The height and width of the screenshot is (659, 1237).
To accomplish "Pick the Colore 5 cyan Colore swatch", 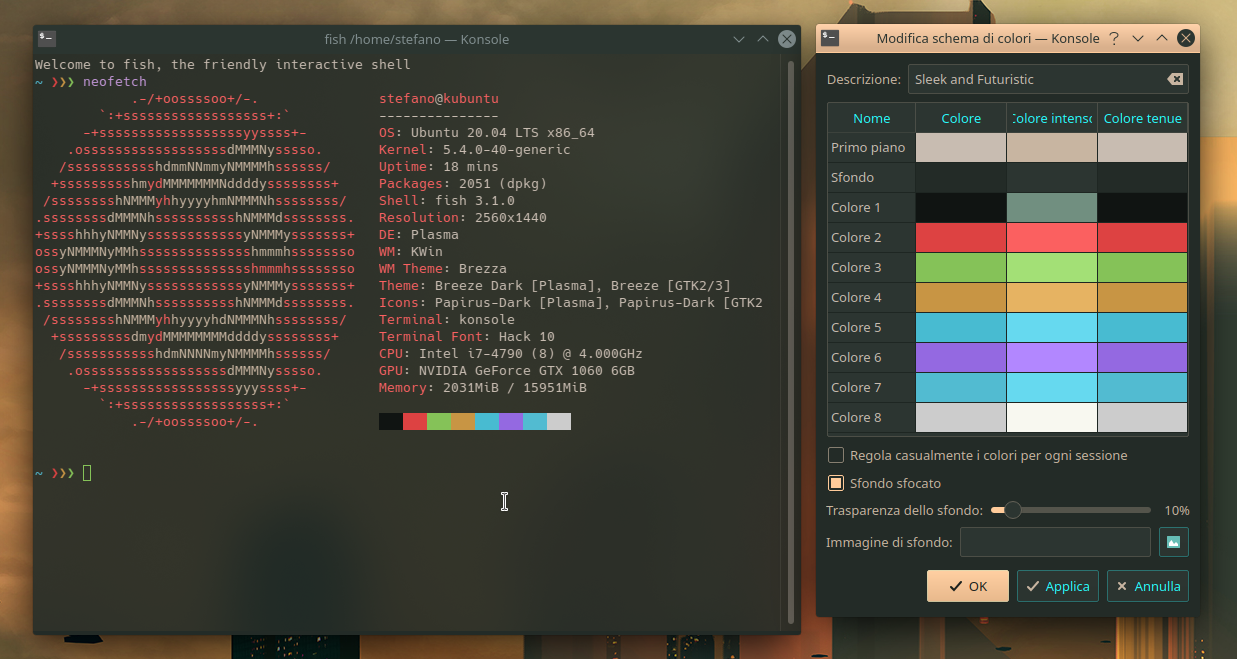I will click(961, 327).
